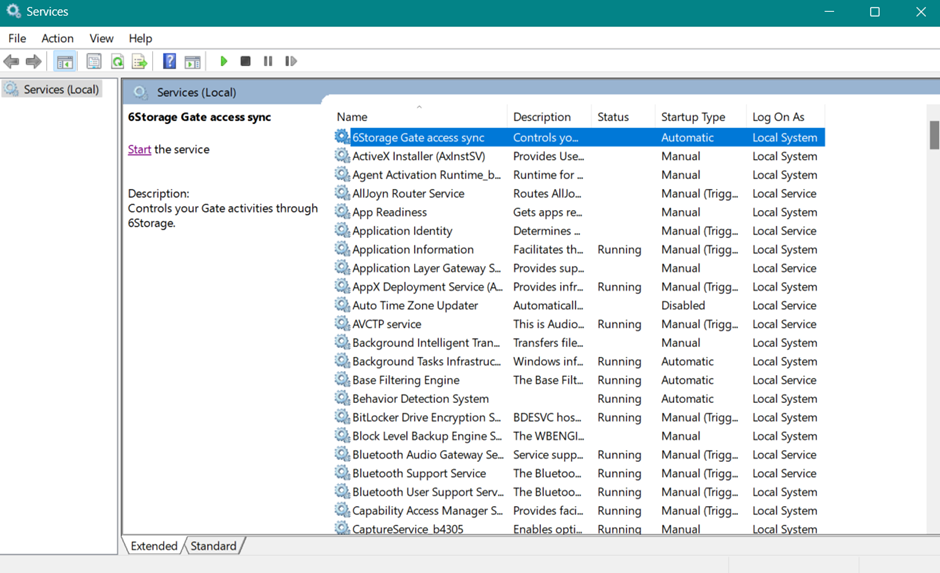Select the ActiveX Installer (AxInstSV) service row

pyautogui.click(x=579, y=156)
